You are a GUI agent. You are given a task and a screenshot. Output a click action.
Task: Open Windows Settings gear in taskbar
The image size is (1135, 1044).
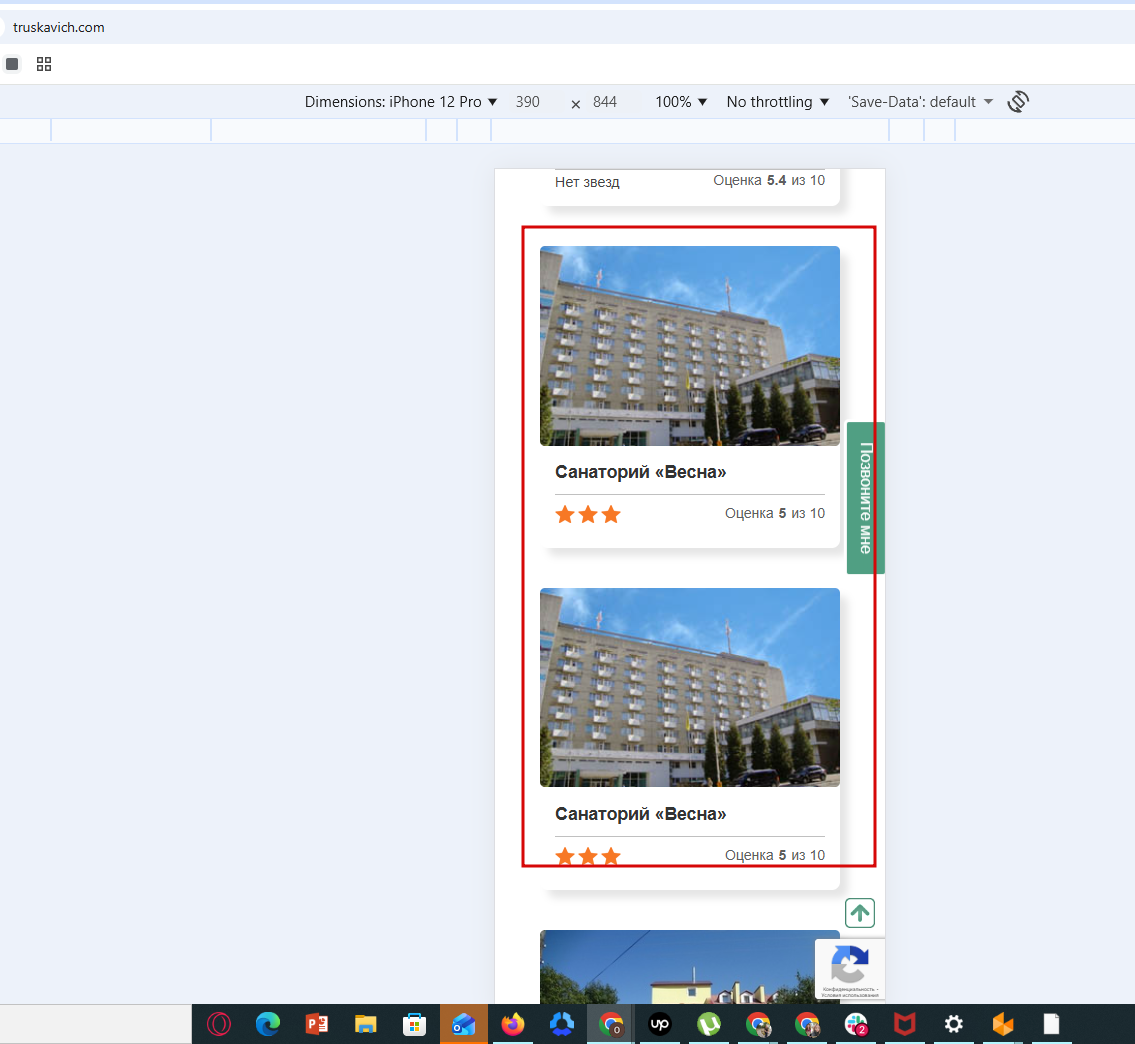click(x=954, y=1024)
